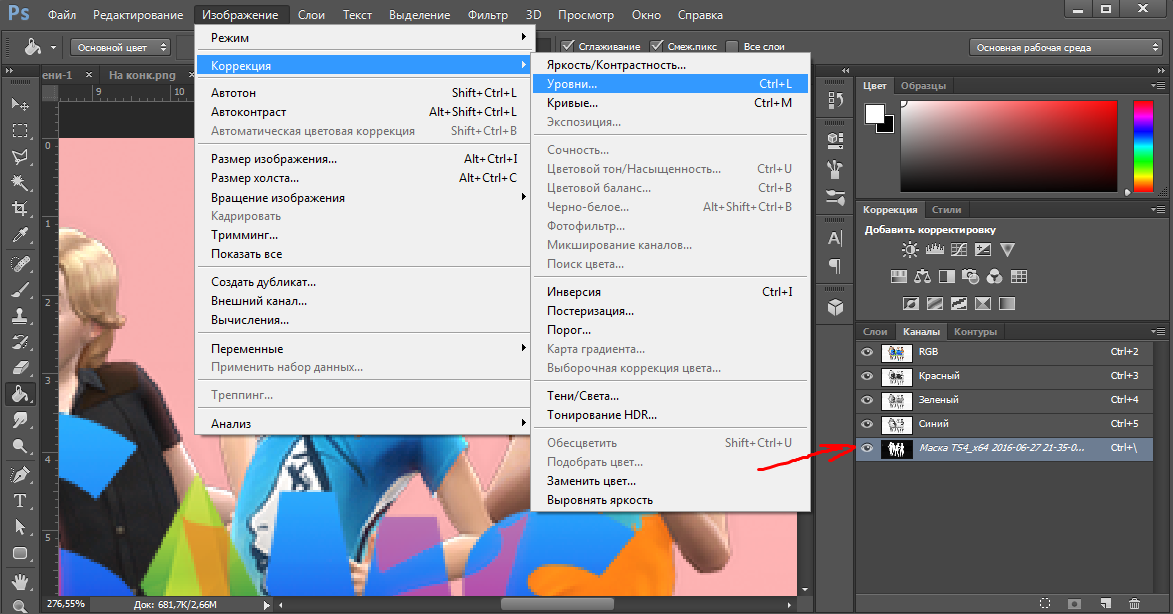Open the Цвет panel options menu
This screenshot has height=614, width=1173.
coord(1158,86)
